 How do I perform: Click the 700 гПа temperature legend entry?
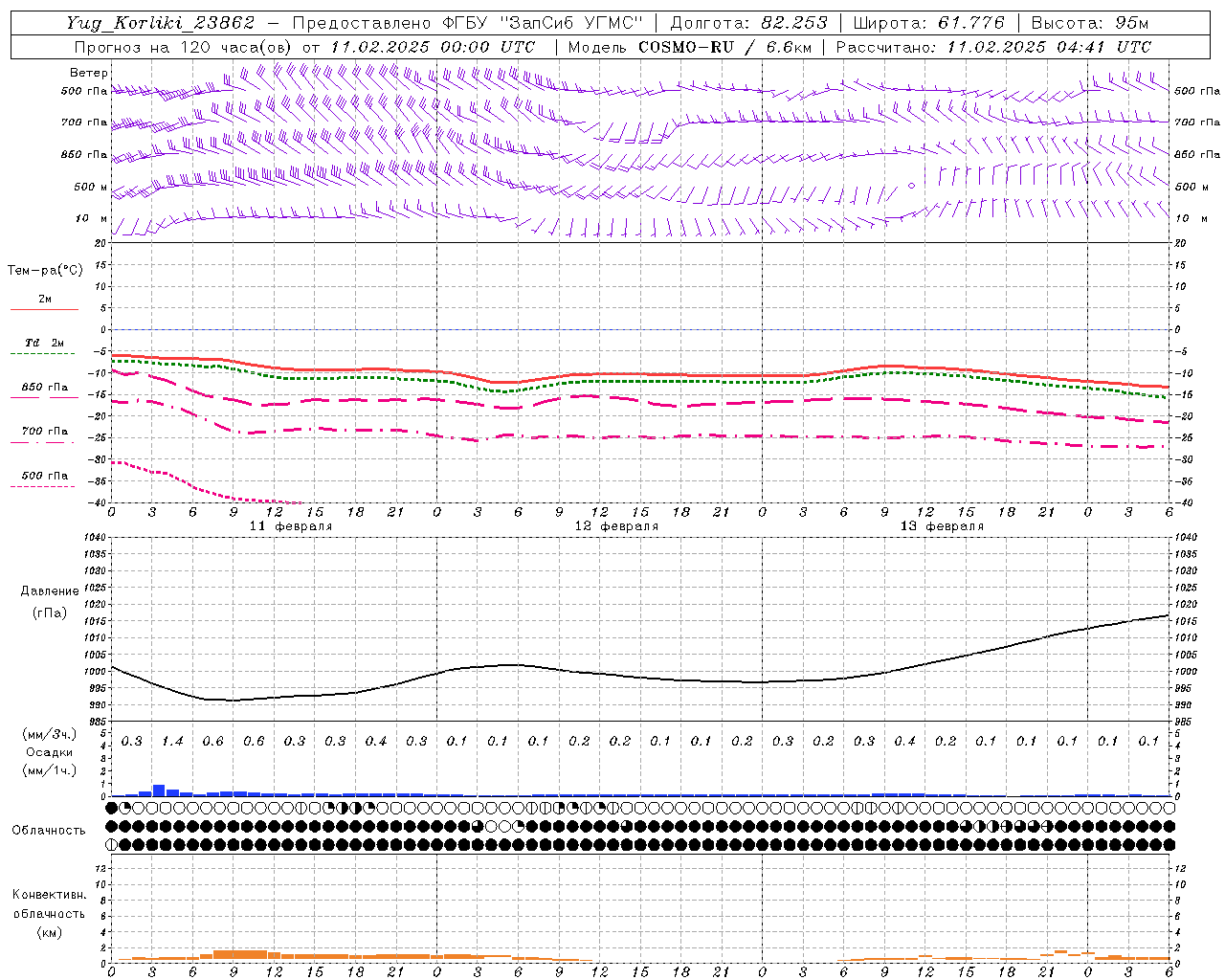(45, 431)
